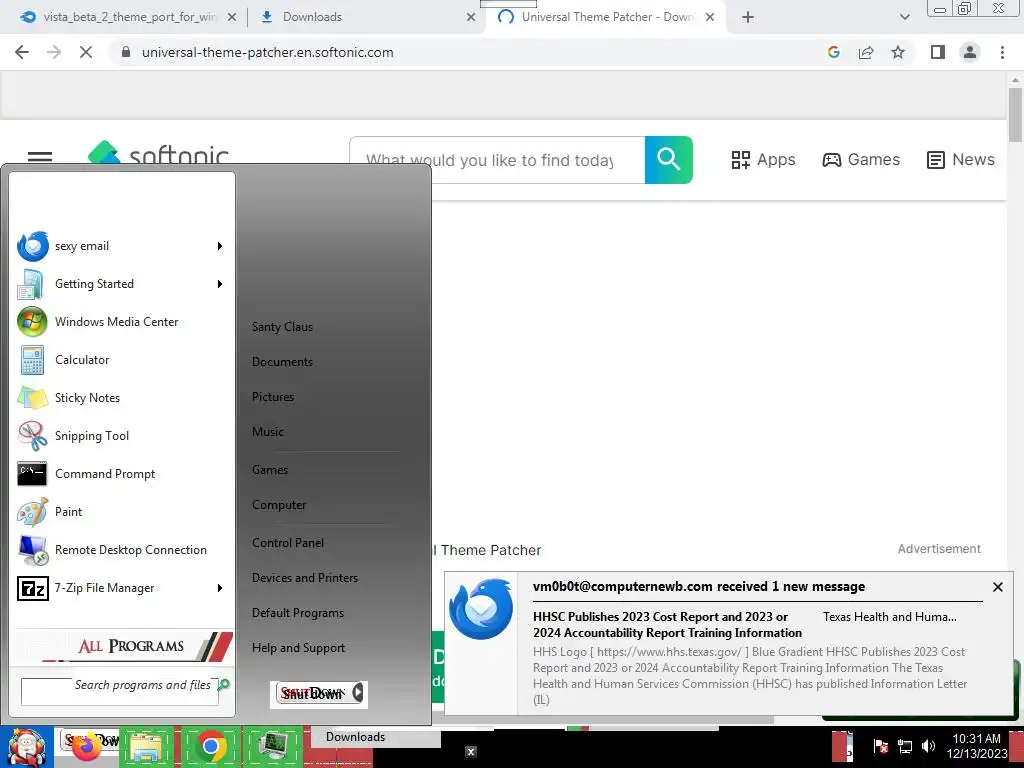Open Windows Media Center

tap(121, 322)
